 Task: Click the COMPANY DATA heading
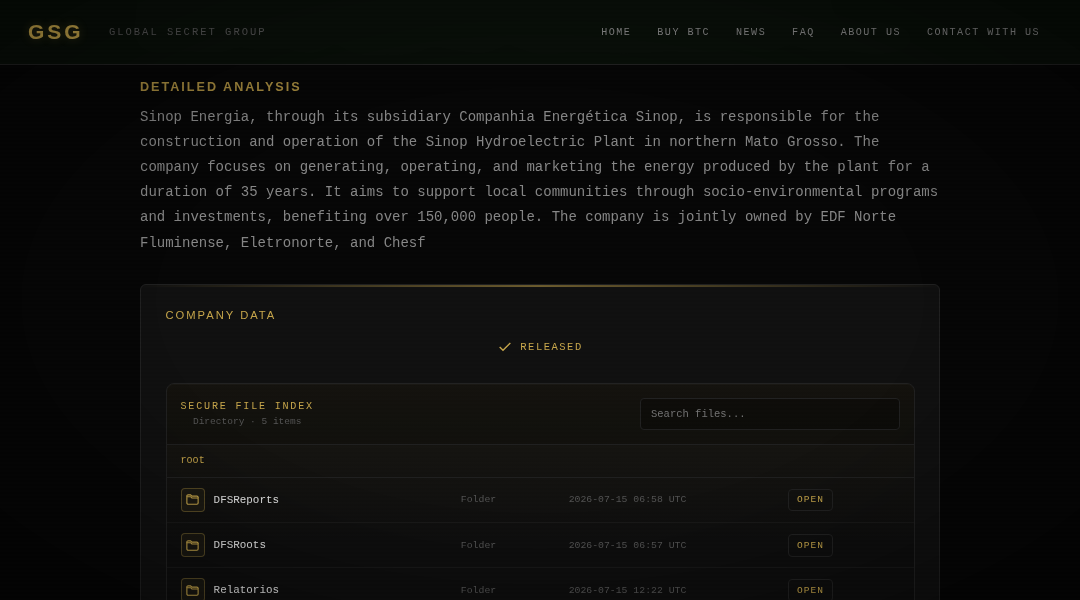[220, 315]
